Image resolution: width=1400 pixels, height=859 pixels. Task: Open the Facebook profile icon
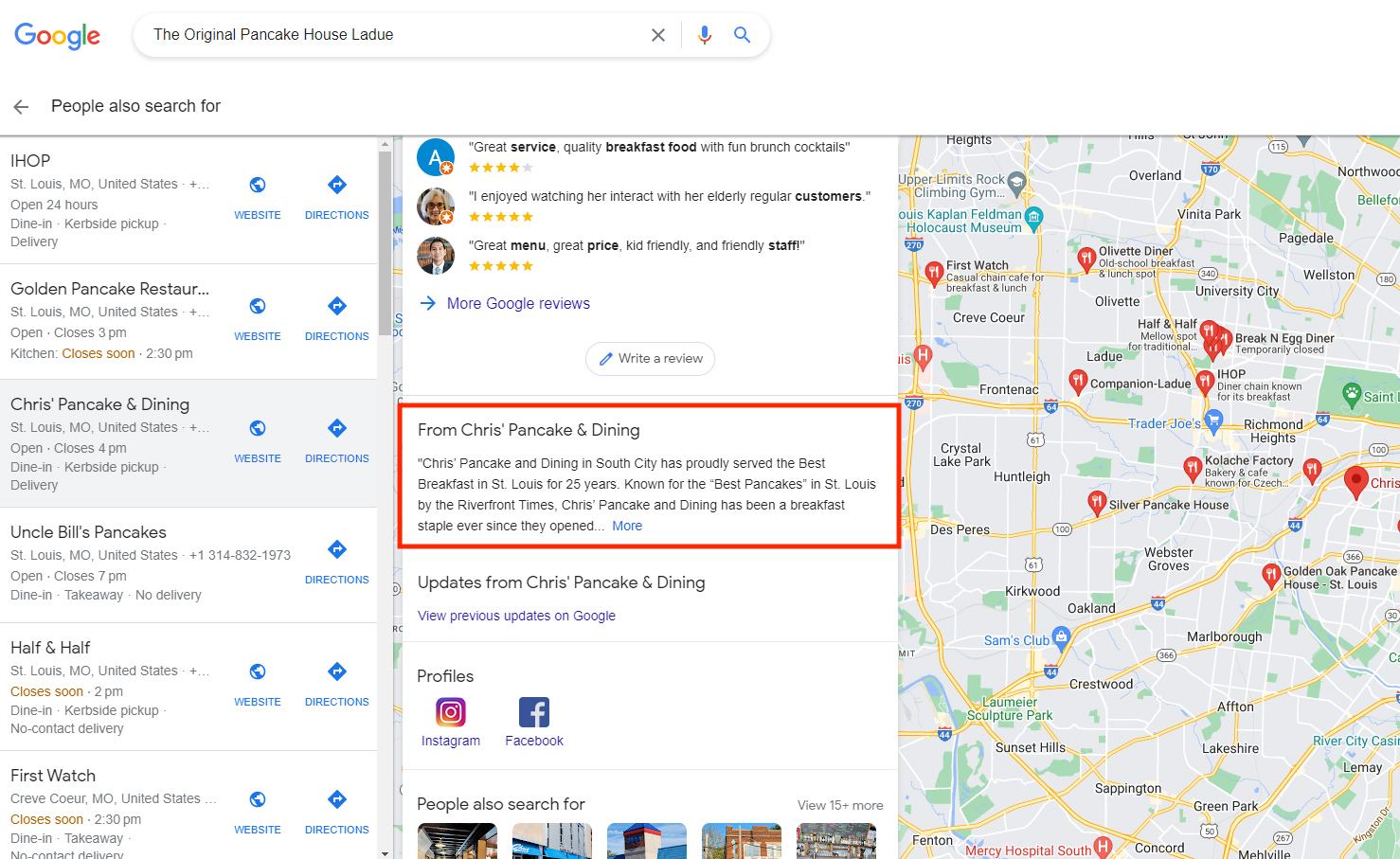(x=533, y=710)
